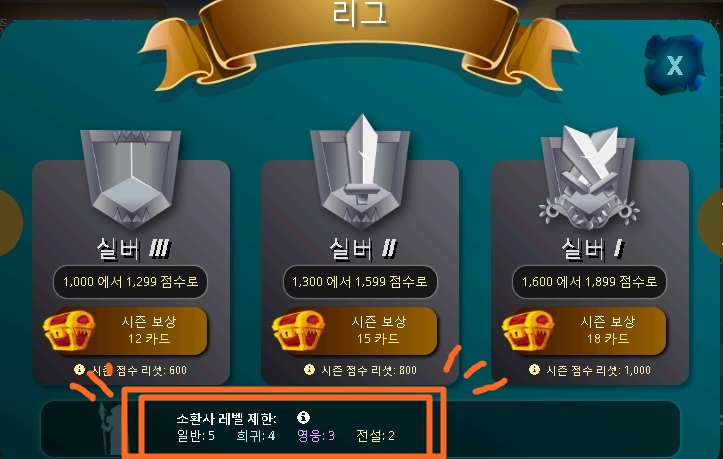Click info icon beside season reset 1,000
The width and height of the screenshot is (723, 459).
pos(534,370)
